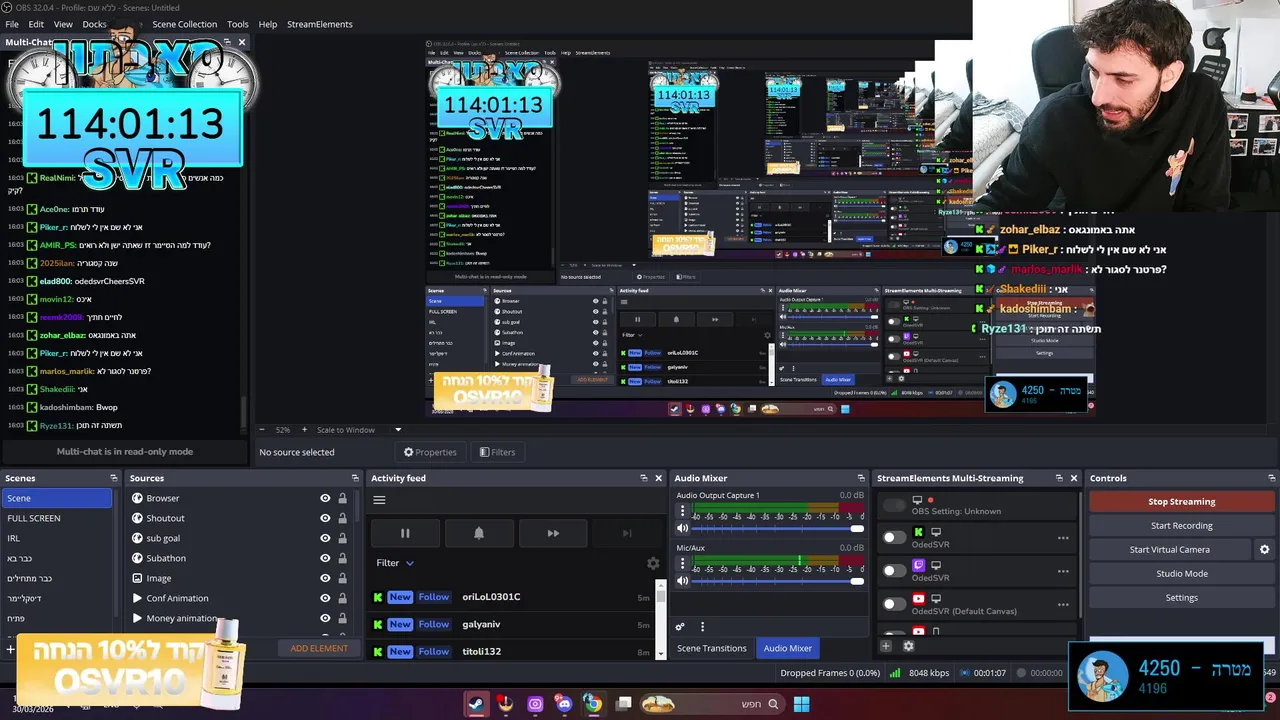1280x720 pixels.
Task: Open the StreamElements menu
Action: click(320, 24)
